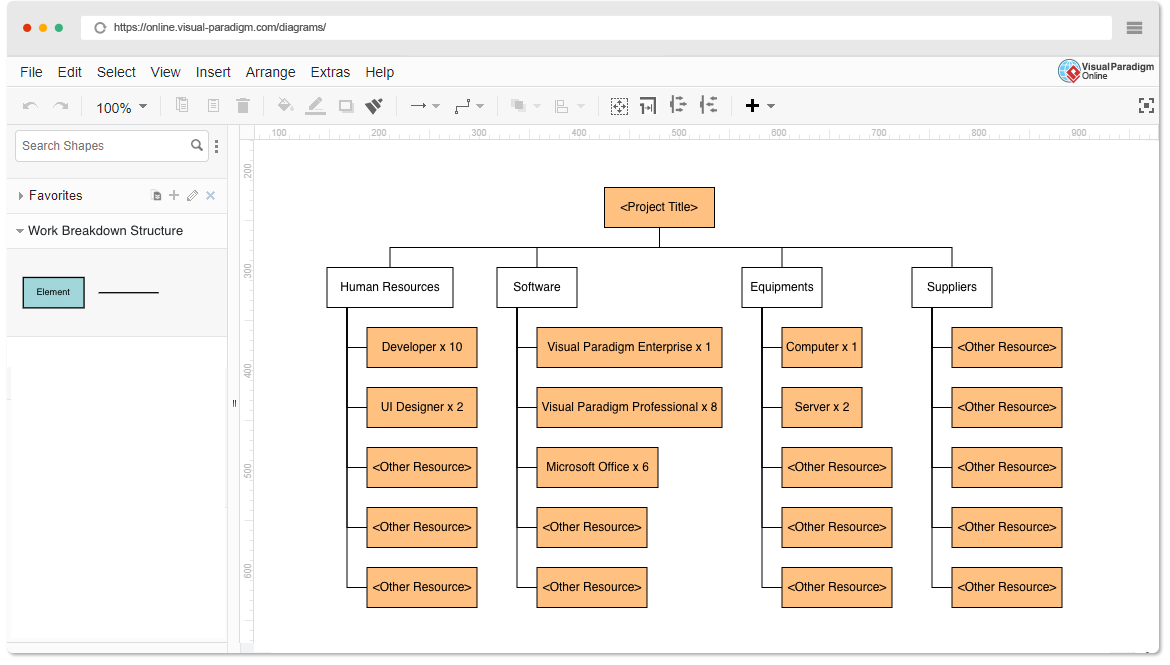Open the browser hamburger menu
This screenshot has height=665, width=1170.
[1135, 28]
